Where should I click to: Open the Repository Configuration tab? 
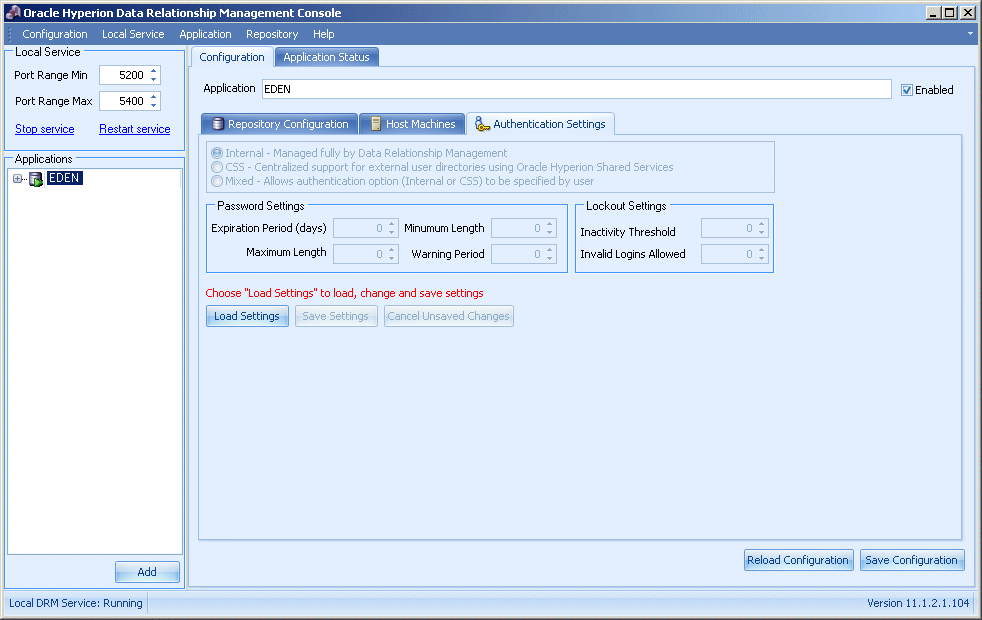point(280,124)
